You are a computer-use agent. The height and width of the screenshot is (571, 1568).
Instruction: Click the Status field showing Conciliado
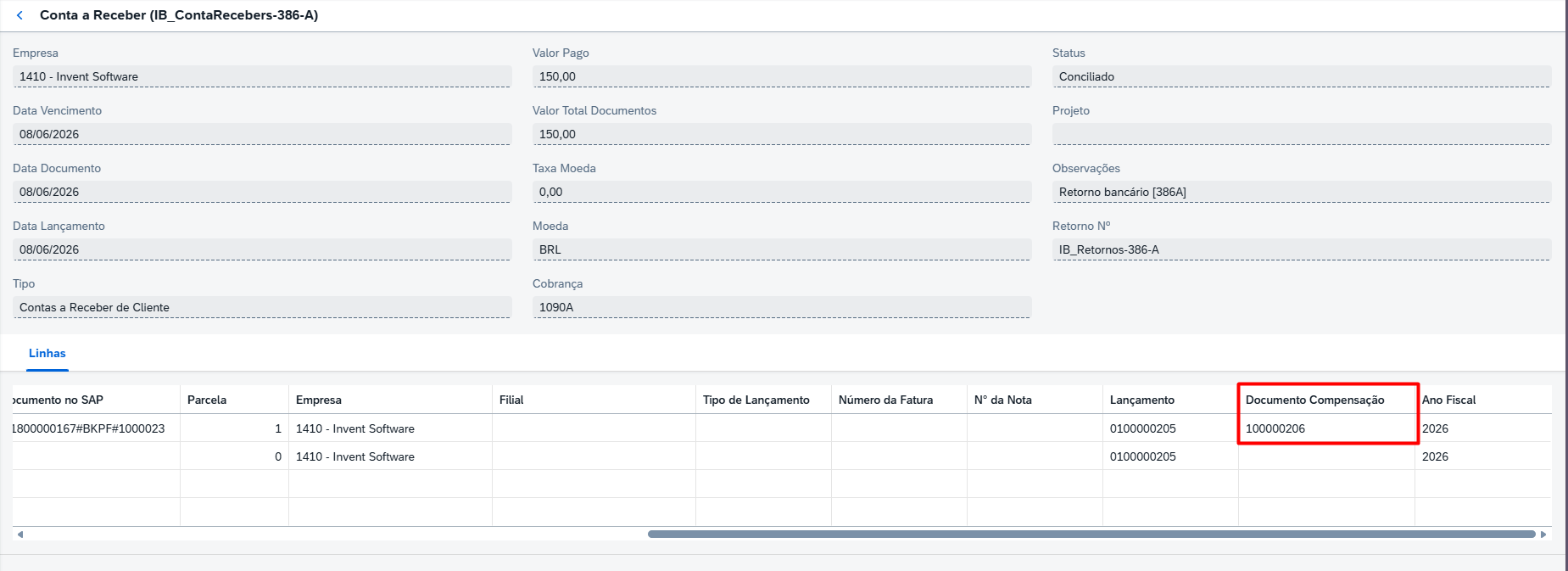pyautogui.click(x=1302, y=76)
